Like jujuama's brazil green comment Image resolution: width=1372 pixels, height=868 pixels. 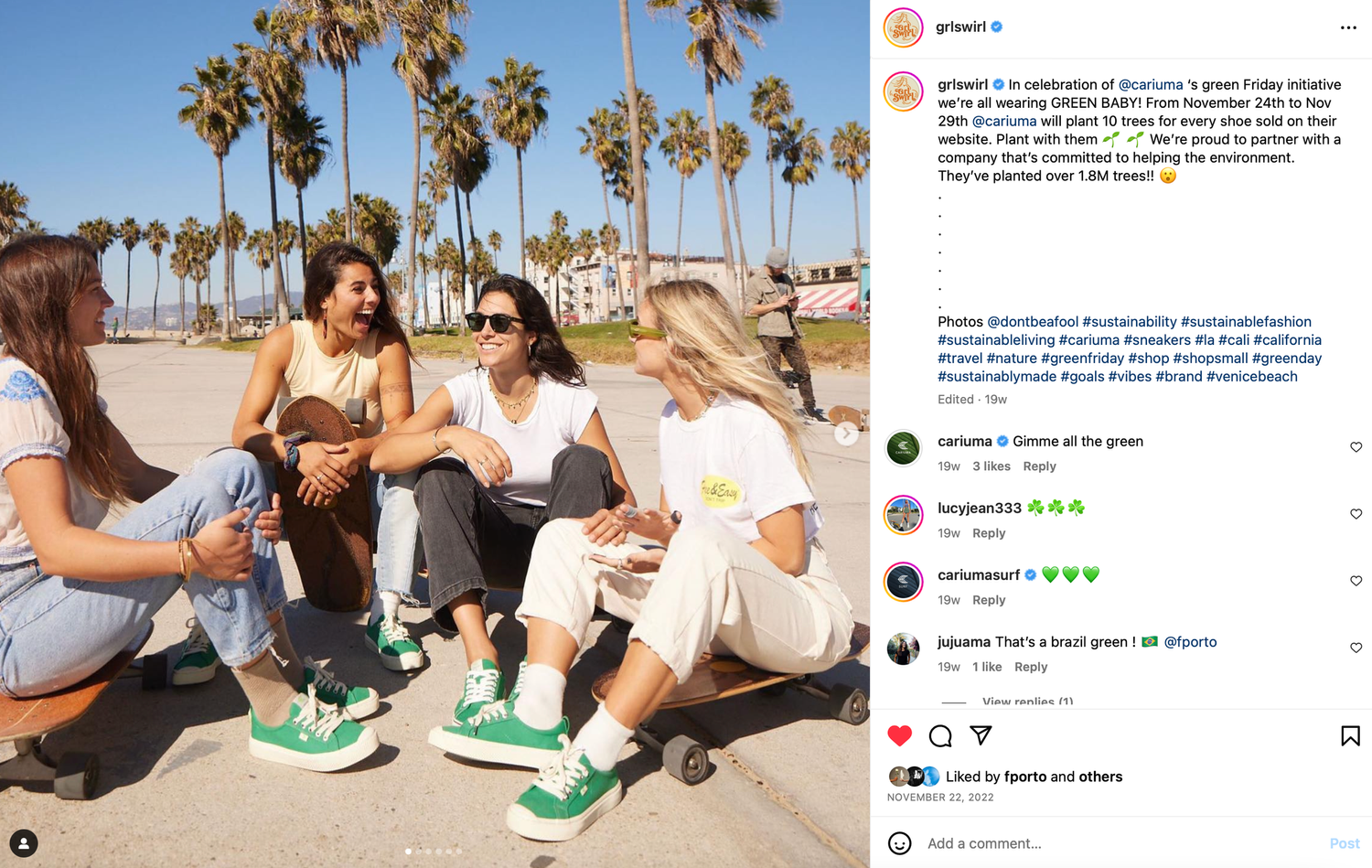point(1356,648)
